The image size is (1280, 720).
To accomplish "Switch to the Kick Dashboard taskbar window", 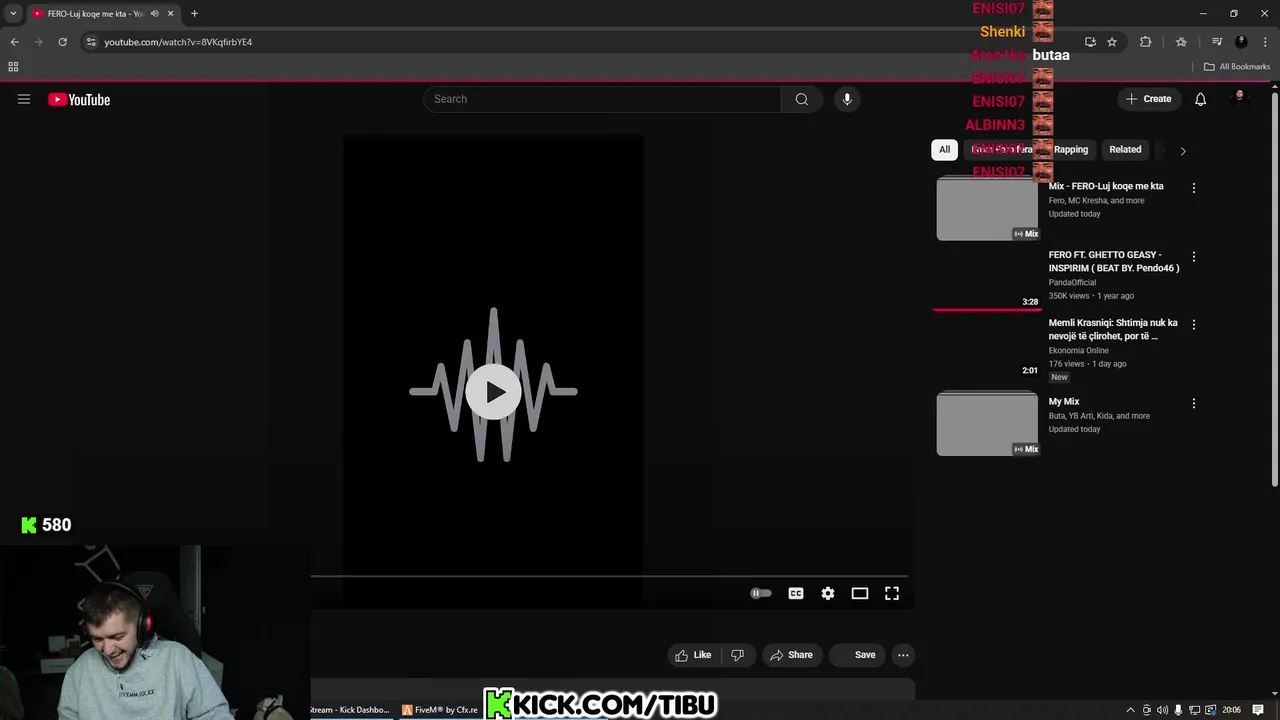I will 349,710.
